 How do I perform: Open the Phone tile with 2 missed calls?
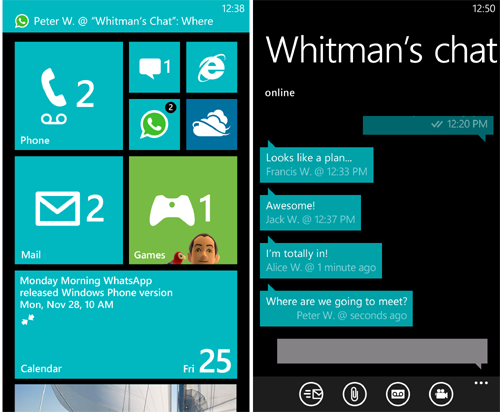pos(69,96)
